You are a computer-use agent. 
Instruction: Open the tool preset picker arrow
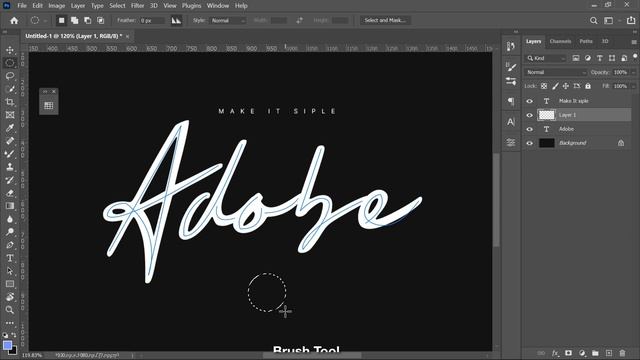tap(45, 20)
